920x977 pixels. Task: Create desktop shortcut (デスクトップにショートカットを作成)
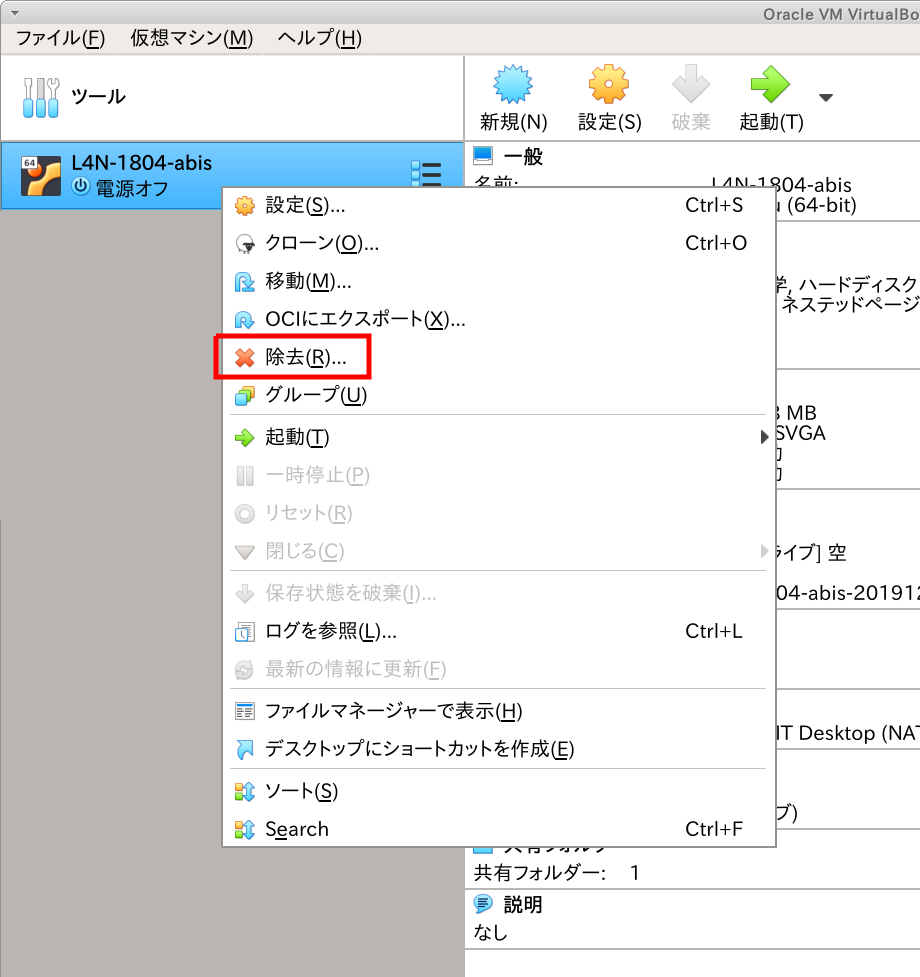(x=419, y=749)
